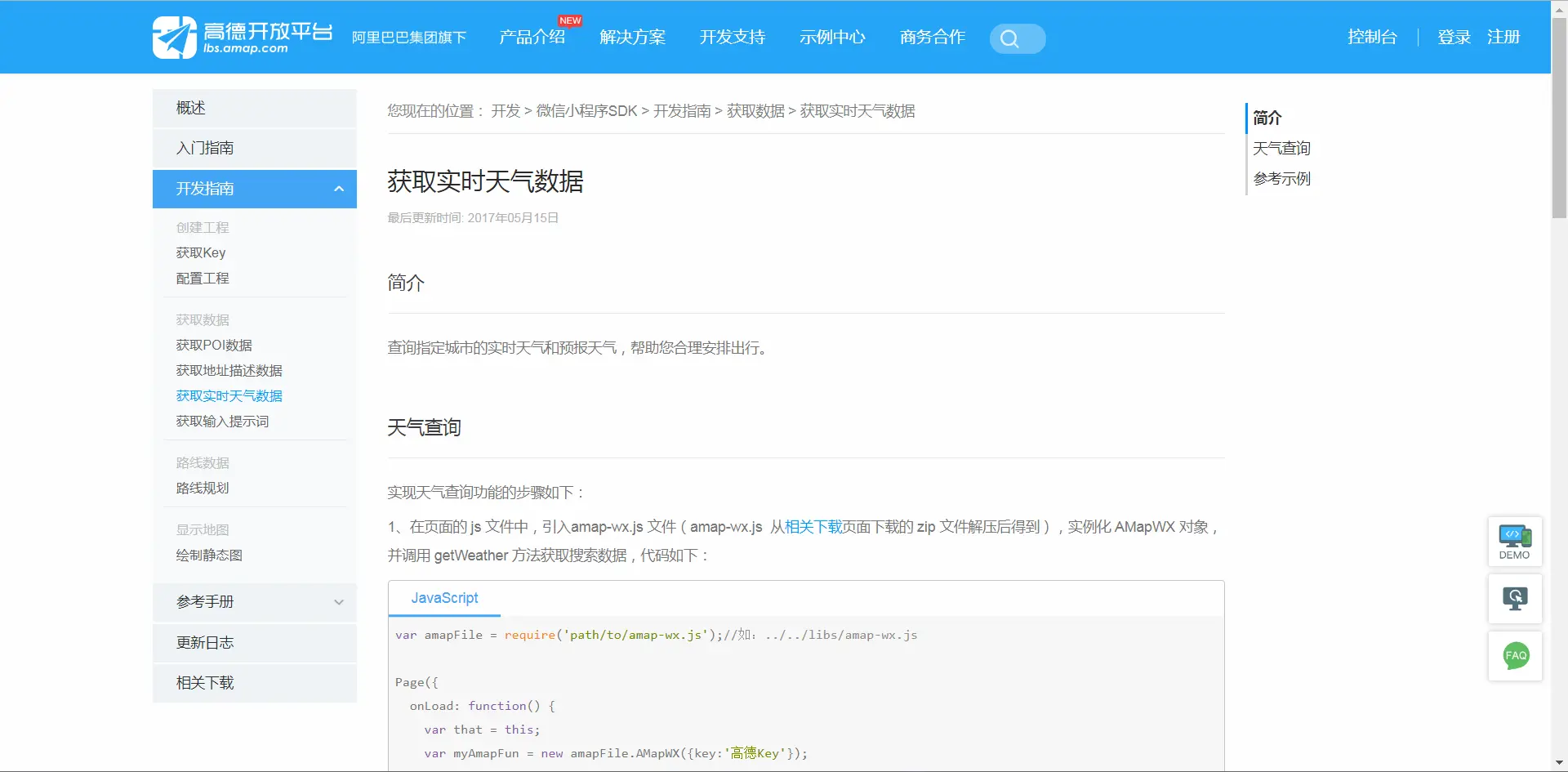This screenshot has width=1568, height=772.
Task: Open 解决方案 menu in header
Action: (632, 37)
